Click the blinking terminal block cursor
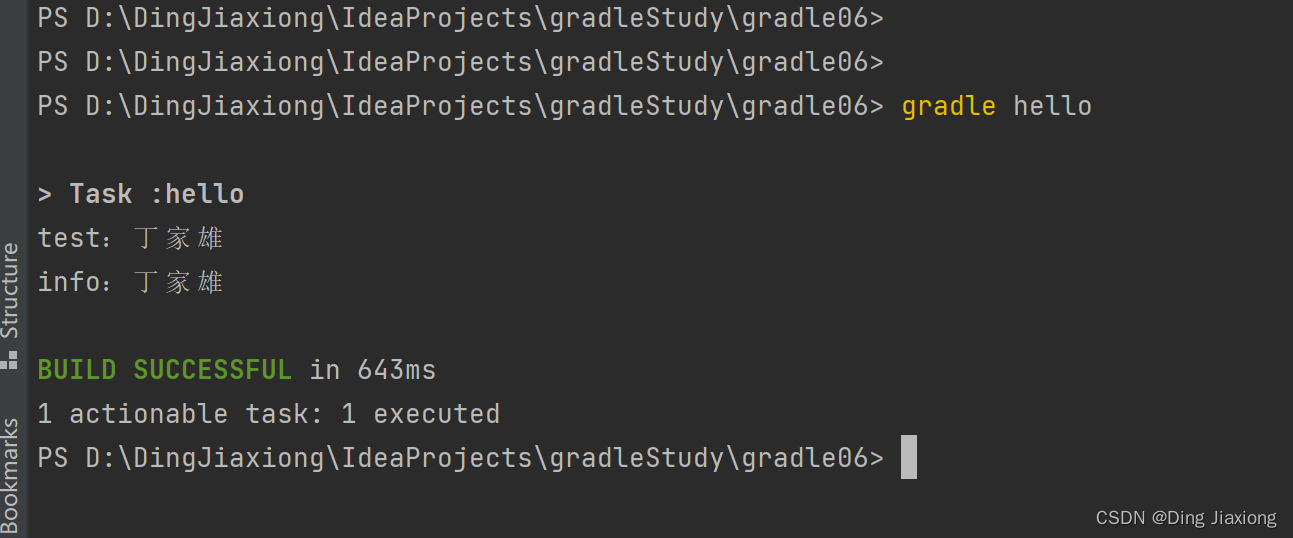 pyautogui.click(x=908, y=457)
